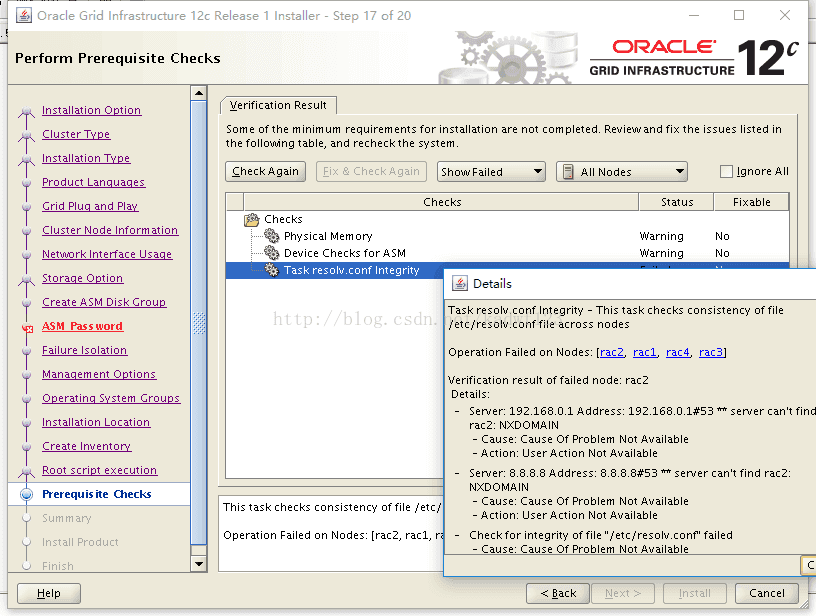
Task: Open the Show Failed dropdown
Action: [491, 172]
